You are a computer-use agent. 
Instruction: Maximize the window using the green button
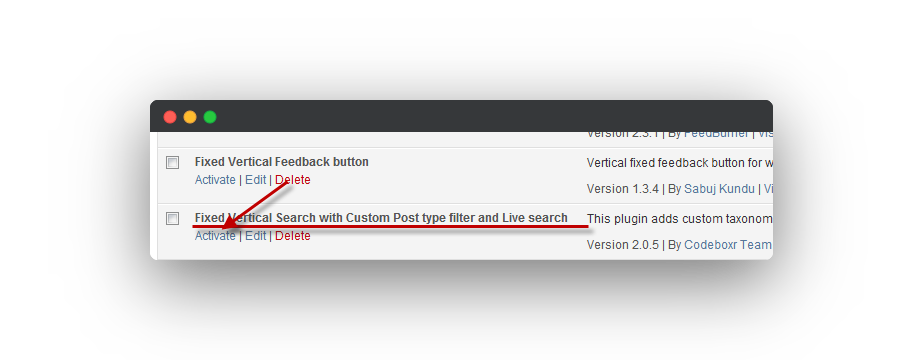coord(210,117)
